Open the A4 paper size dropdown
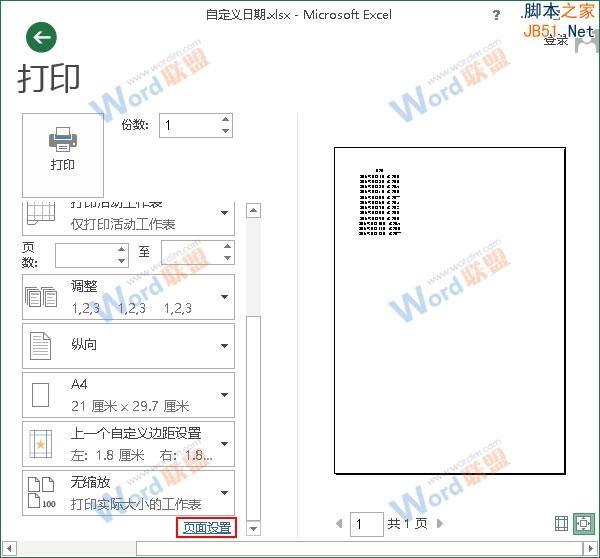 (128, 395)
